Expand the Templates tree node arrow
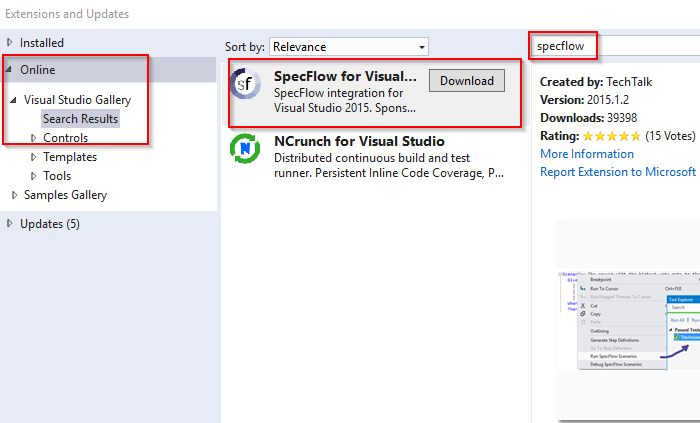Screen dimensions: 700x423 tap(33, 157)
